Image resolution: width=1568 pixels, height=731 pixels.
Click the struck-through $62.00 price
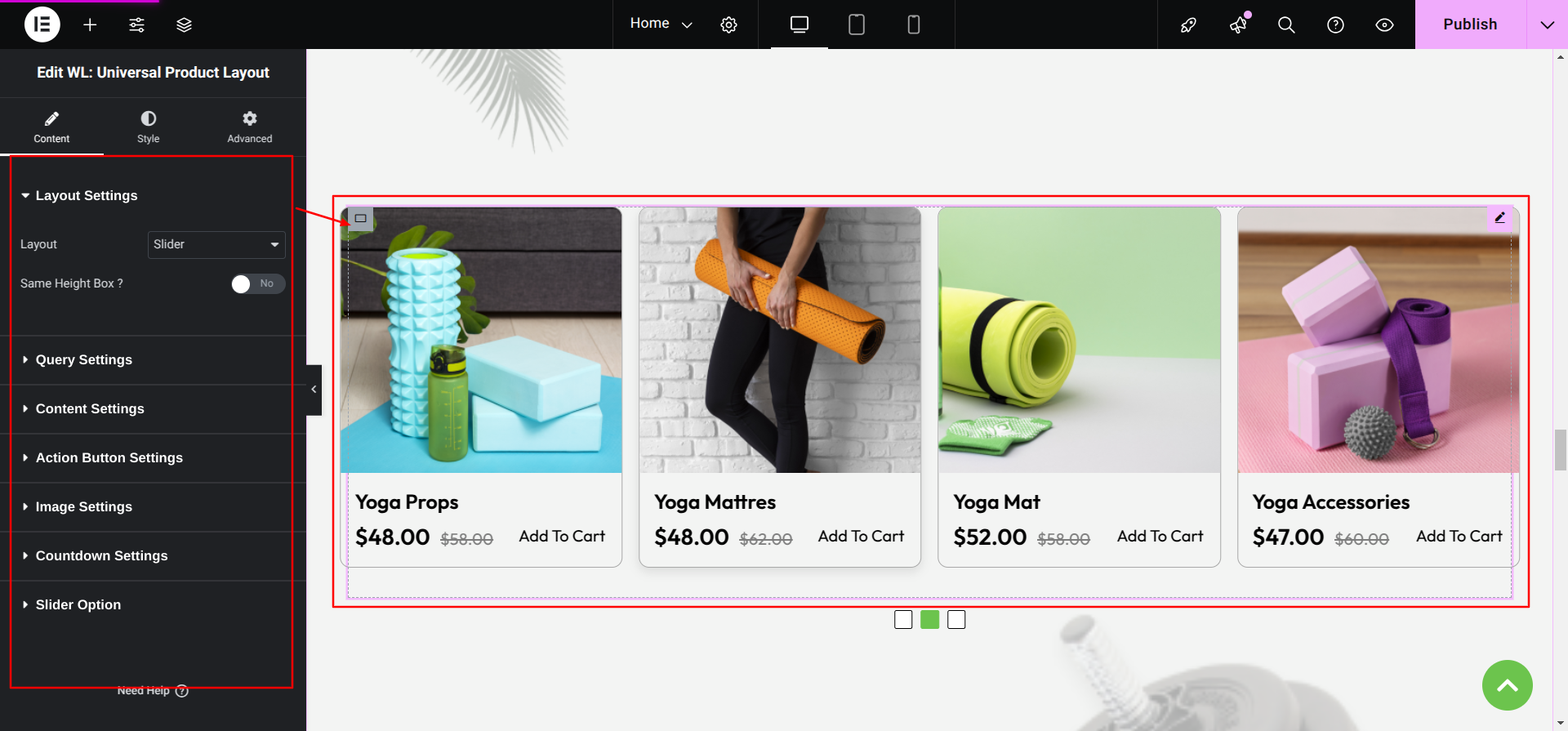[766, 539]
